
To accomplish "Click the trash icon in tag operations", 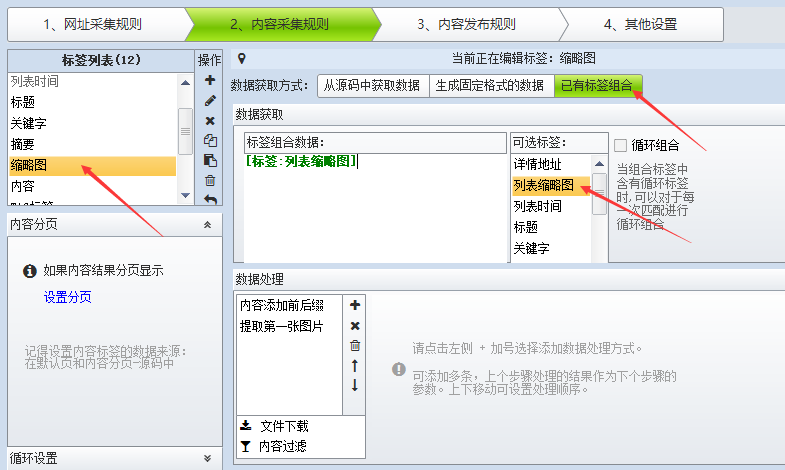I will click(210, 180).
